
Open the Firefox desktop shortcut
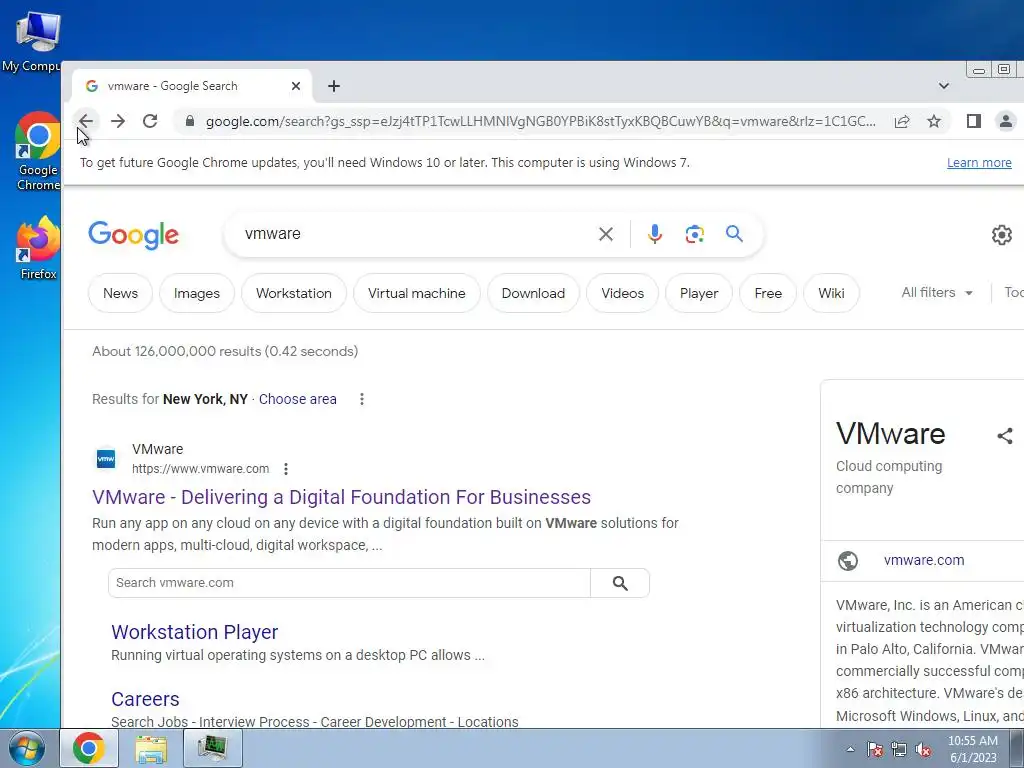[37, 248]
